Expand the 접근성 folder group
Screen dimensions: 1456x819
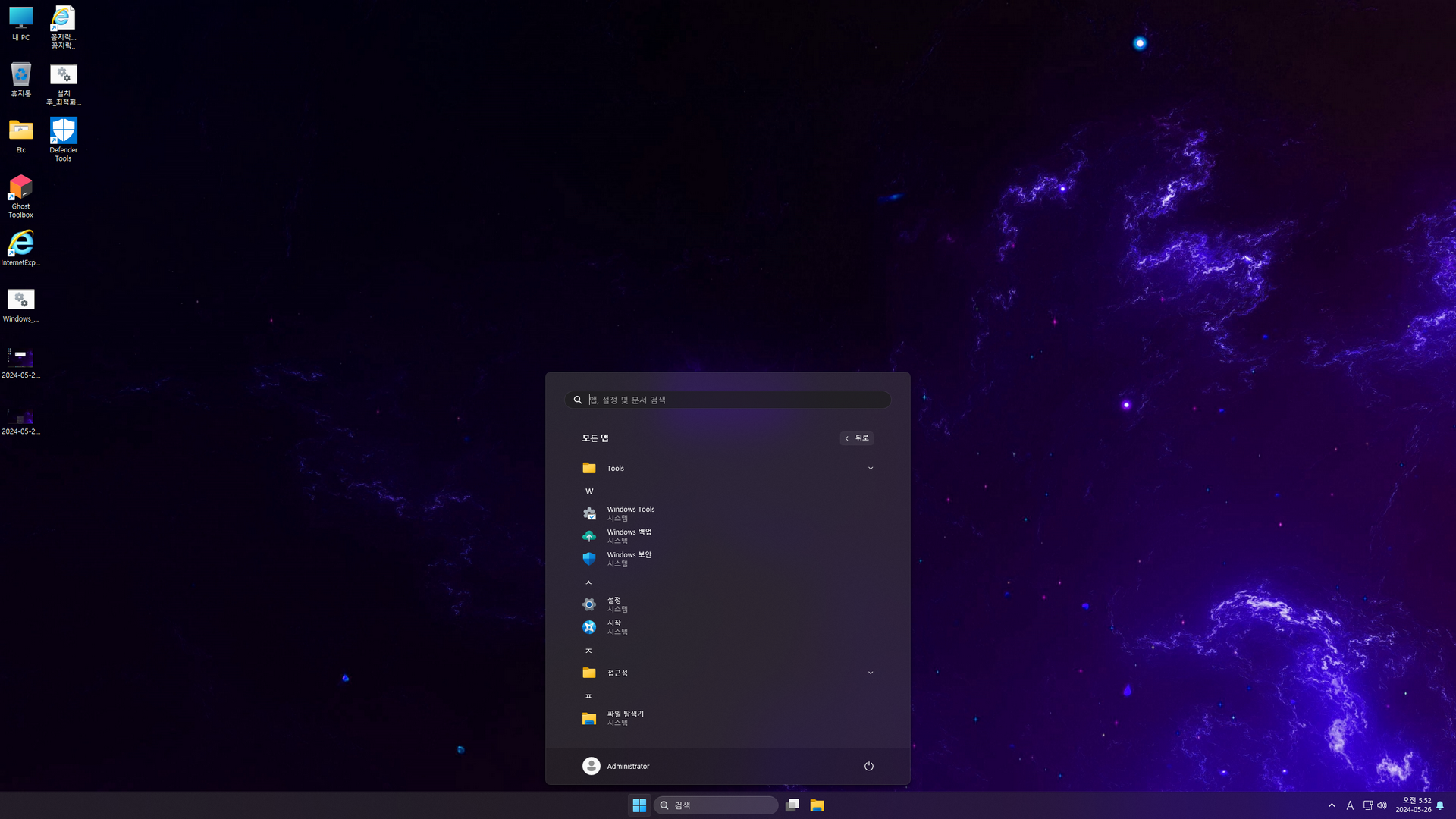click(x=870, y=673)
